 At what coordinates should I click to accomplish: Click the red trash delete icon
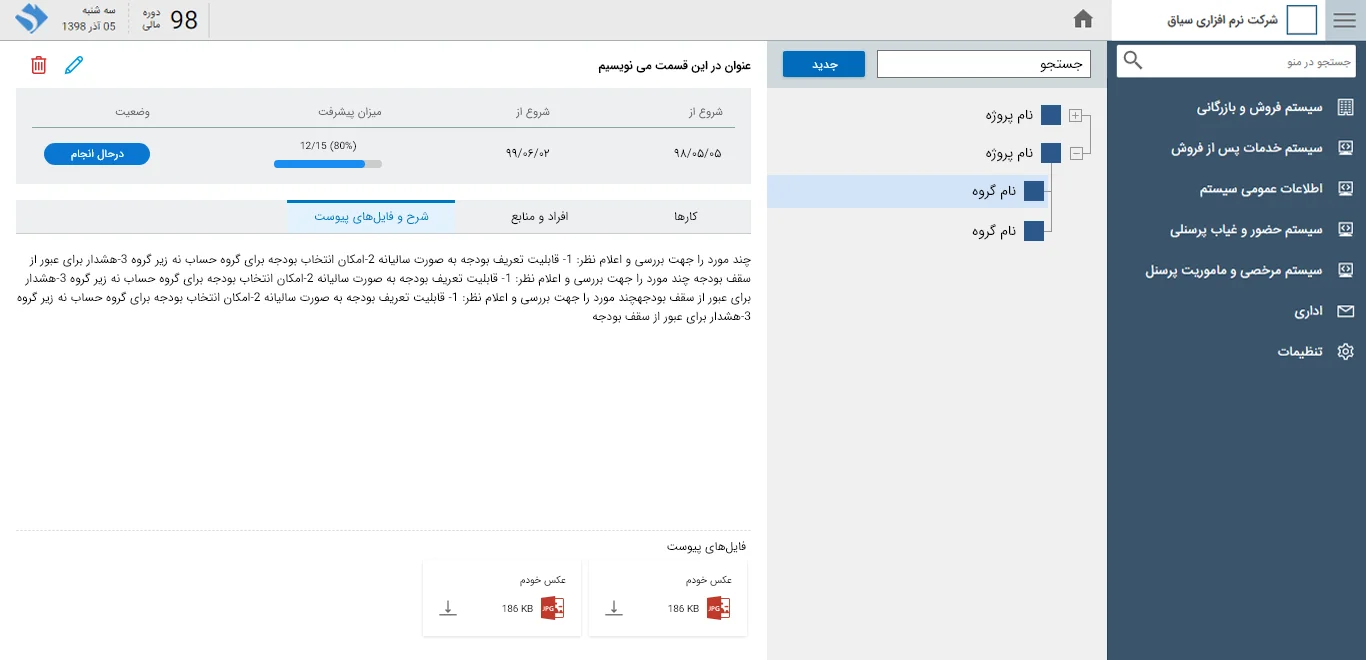click(x=39, y=65)
